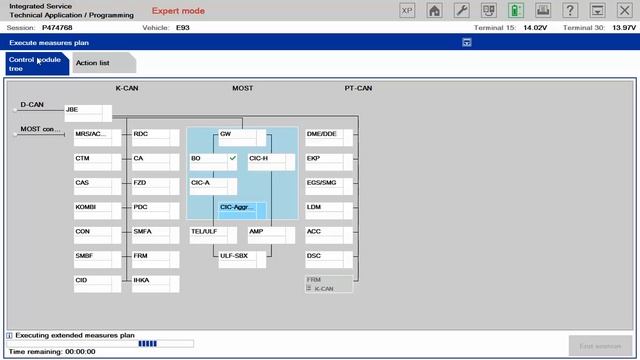Select the AMP control module
The height and width of the screenshot is (360, 640).
(271, 236)
